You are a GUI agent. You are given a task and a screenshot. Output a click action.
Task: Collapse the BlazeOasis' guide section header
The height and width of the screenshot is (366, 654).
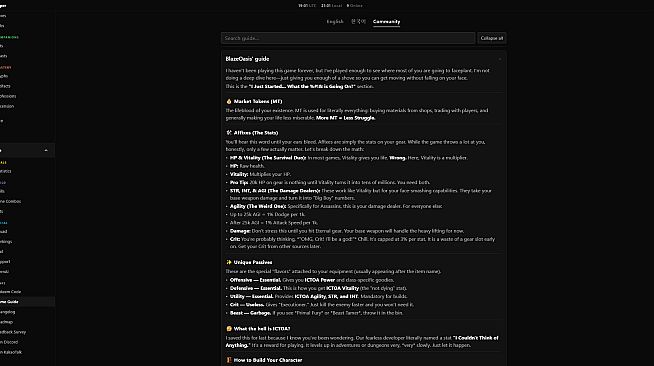click(364, 59)
